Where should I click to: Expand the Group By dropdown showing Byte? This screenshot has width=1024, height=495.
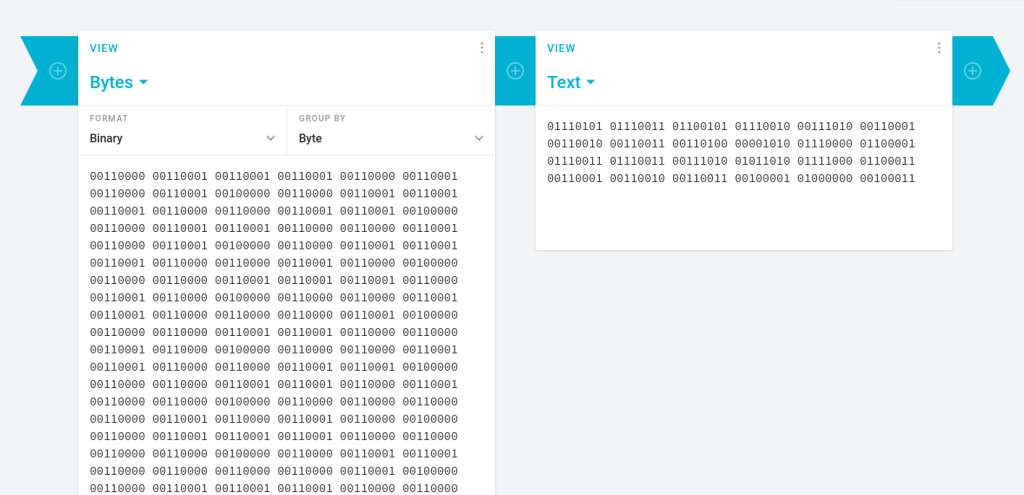tap(390, 138)
